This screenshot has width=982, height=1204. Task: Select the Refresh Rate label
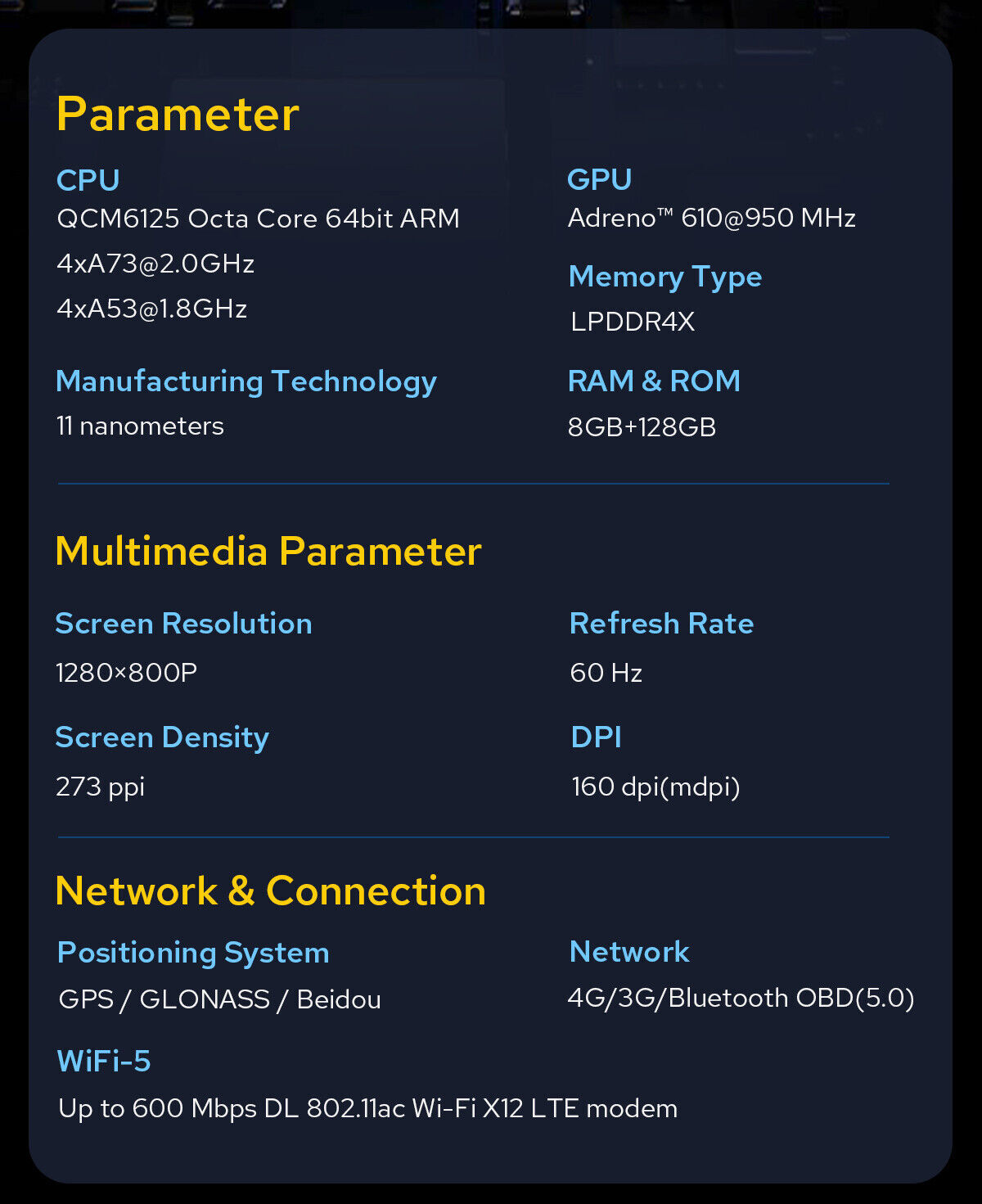(661, 624)
